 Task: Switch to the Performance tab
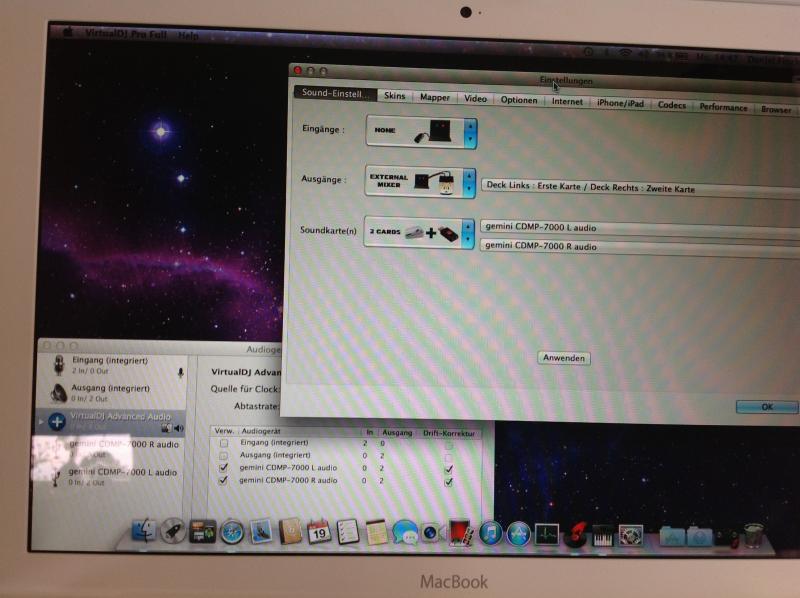(x=723, y=107)
